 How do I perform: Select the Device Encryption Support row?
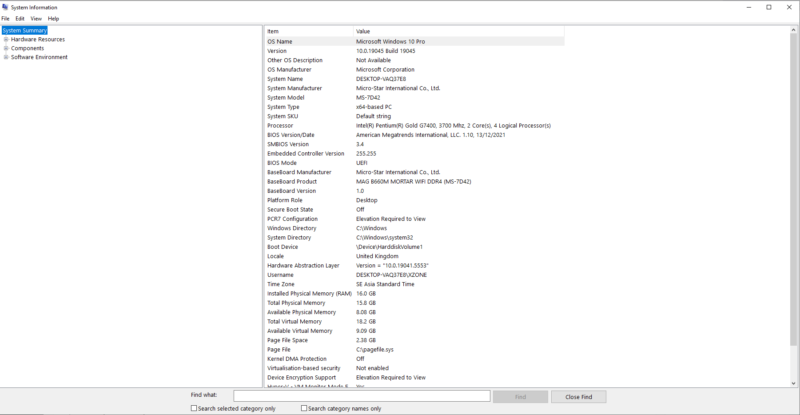click(x=414, y=378)
